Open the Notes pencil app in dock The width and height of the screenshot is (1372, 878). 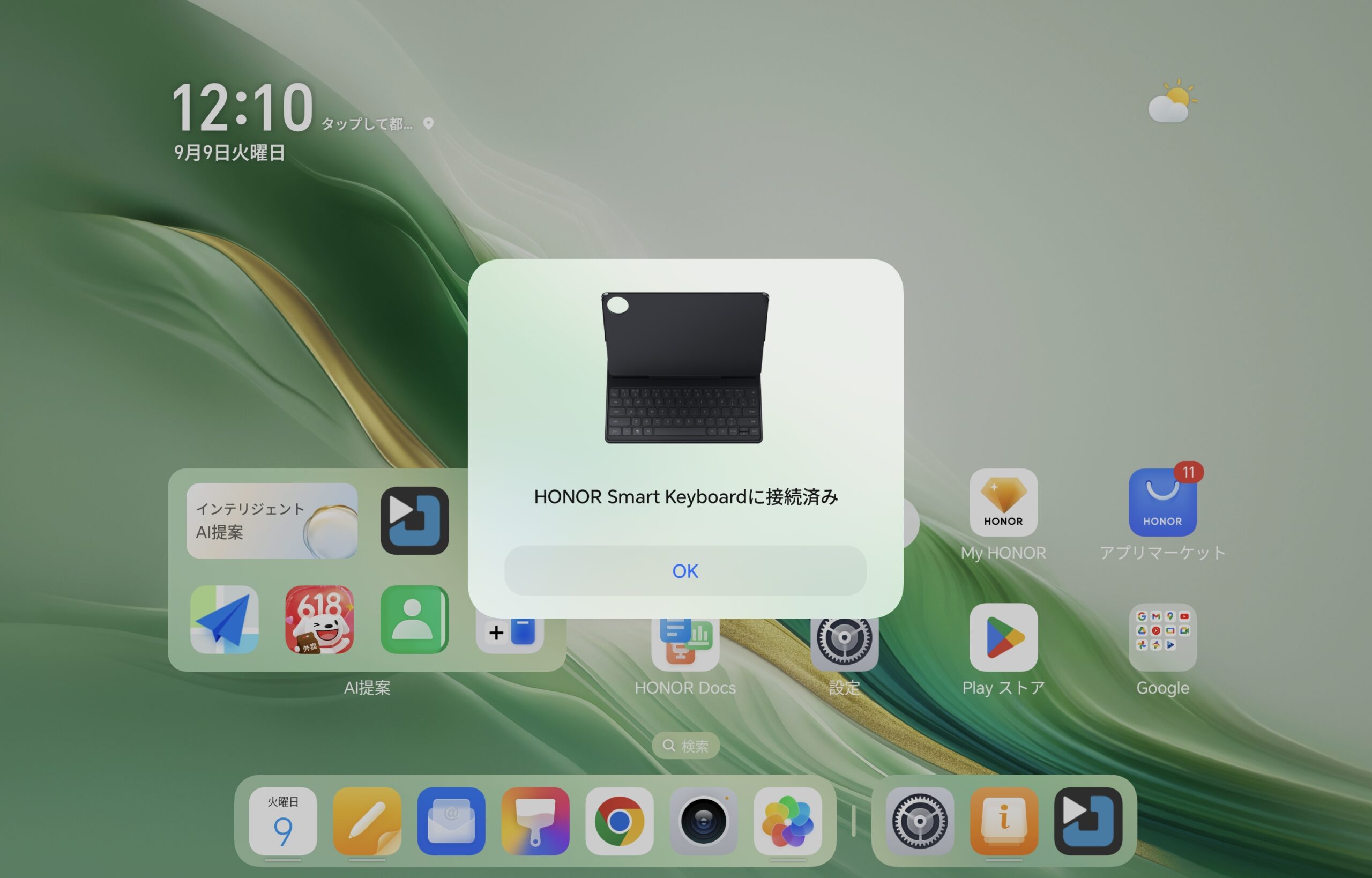click(367, 821)
